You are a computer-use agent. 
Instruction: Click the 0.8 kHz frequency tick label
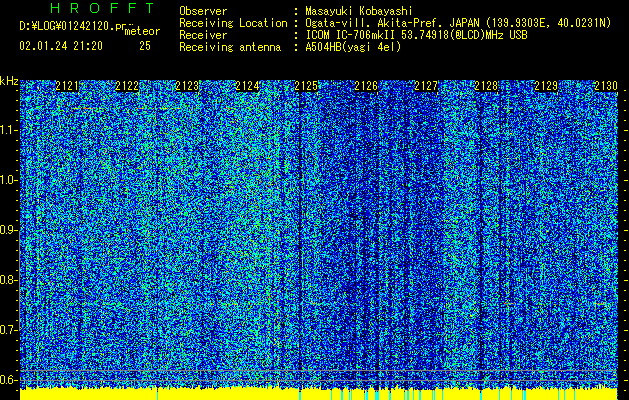(x=8, y=280)
